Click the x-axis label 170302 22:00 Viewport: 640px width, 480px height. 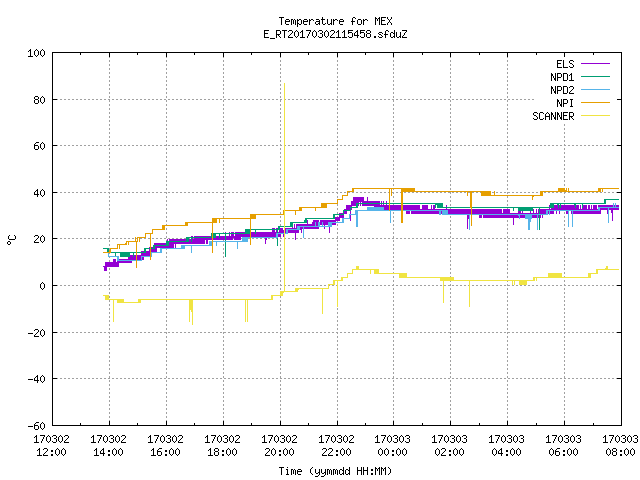(x=336, y=446)
